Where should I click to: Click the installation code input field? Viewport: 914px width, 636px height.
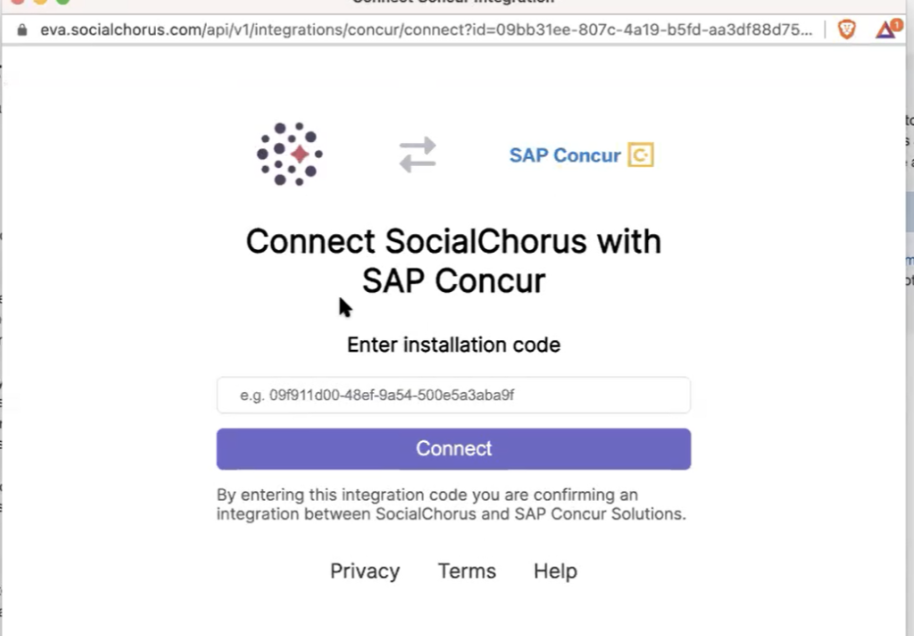[453, 395]
